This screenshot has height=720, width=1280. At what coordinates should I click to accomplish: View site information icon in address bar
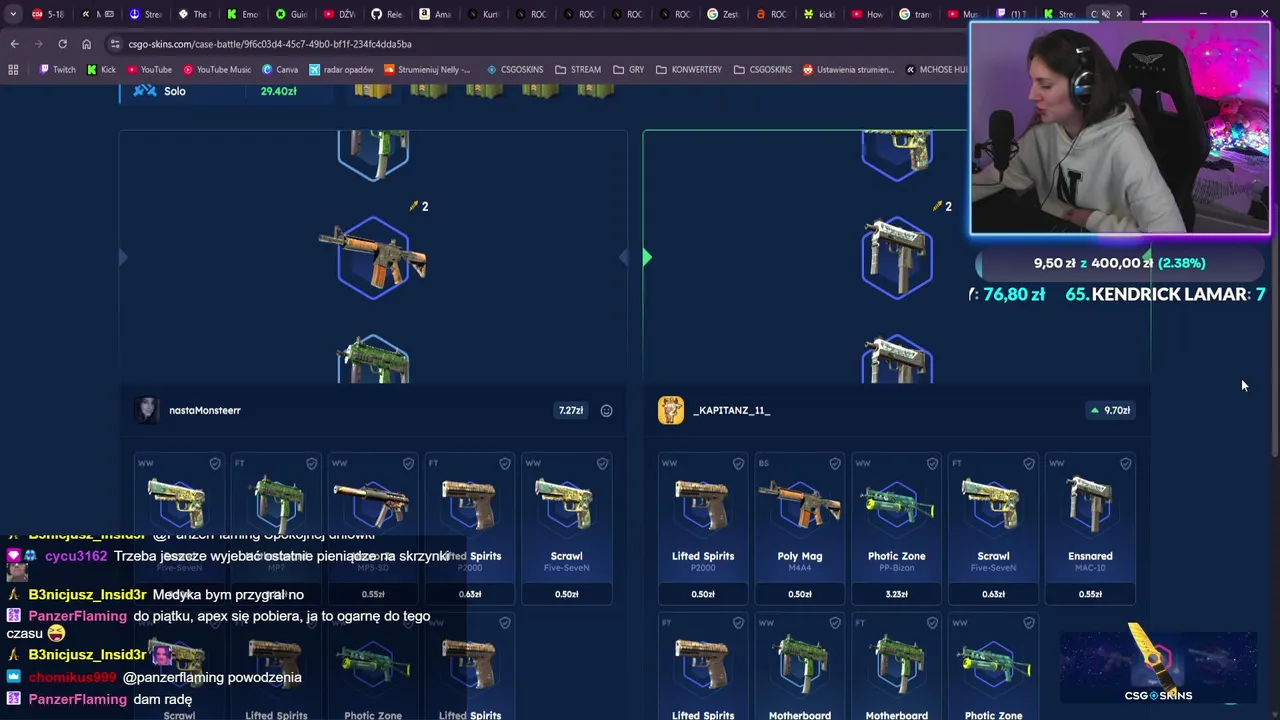115,44
